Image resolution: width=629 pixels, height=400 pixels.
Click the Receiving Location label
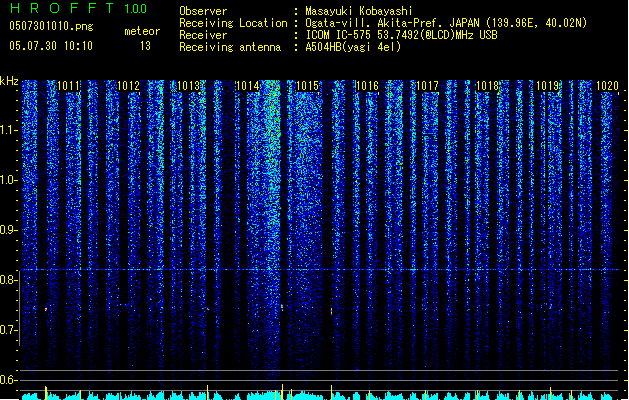[x=233, y=23]
